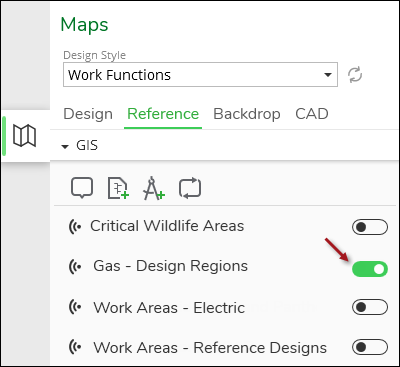Enable Work Areas - Reference Designs toggle
Viewport: 400px width, 367px height.
(x=370, y=347)
